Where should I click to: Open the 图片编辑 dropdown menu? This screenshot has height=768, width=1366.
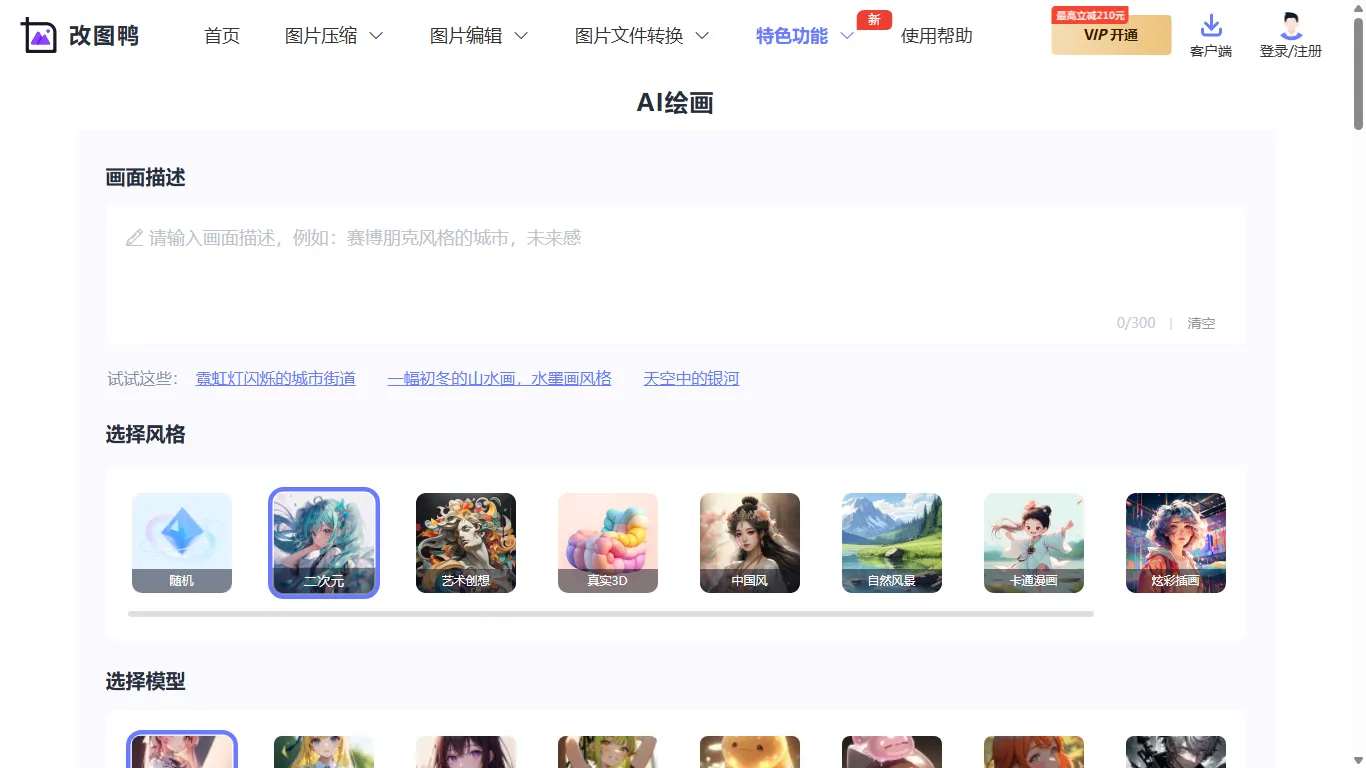coord(478,35)
